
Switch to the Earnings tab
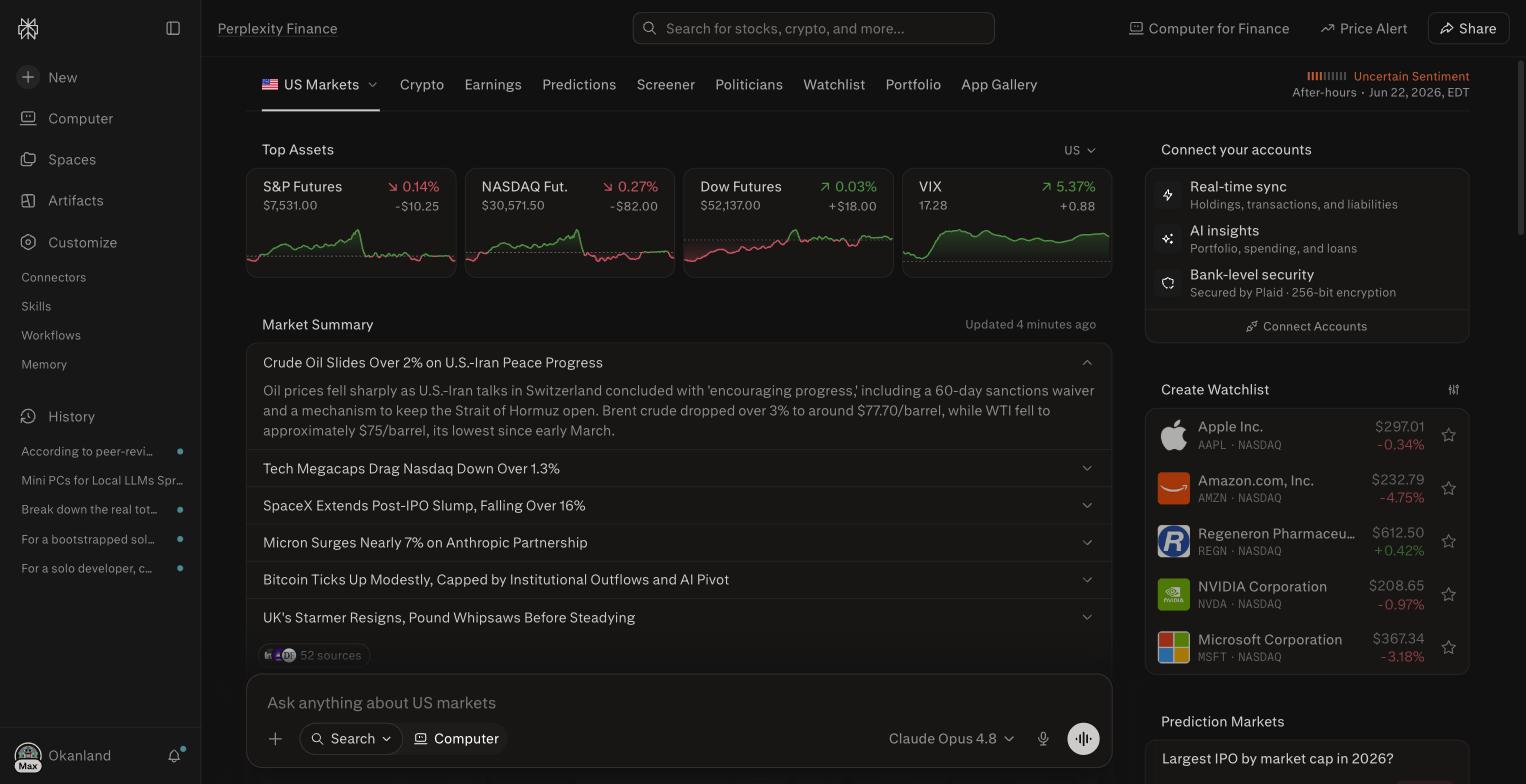[x=493, y=85]
